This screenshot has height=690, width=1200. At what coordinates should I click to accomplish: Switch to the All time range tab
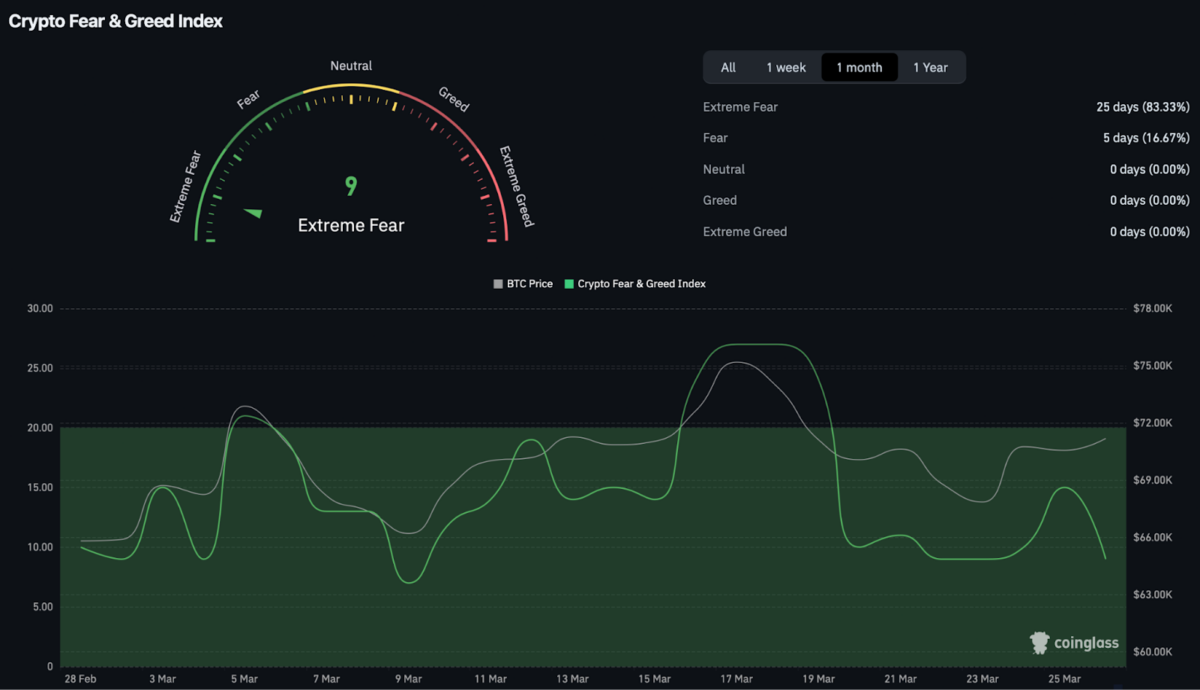click(x=728, y=67)
